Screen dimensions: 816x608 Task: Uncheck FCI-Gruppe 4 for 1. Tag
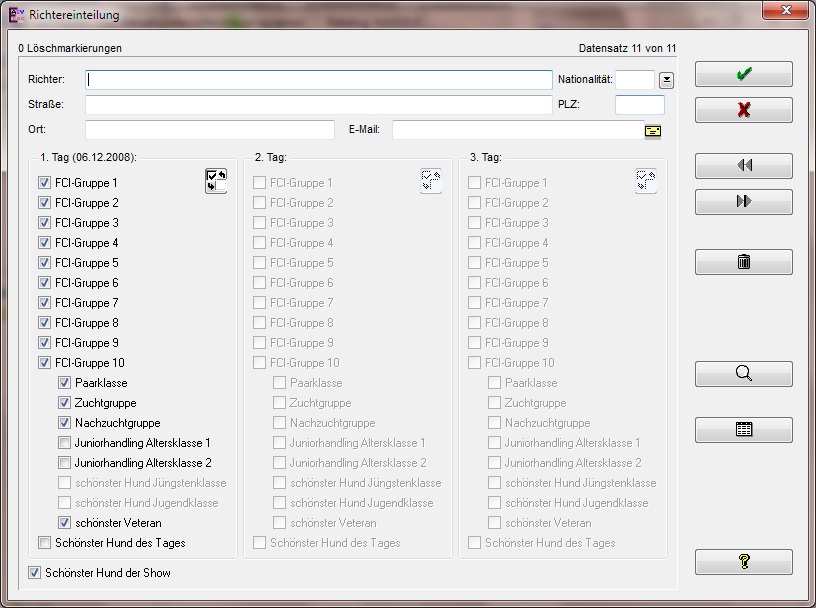[44, 243]
